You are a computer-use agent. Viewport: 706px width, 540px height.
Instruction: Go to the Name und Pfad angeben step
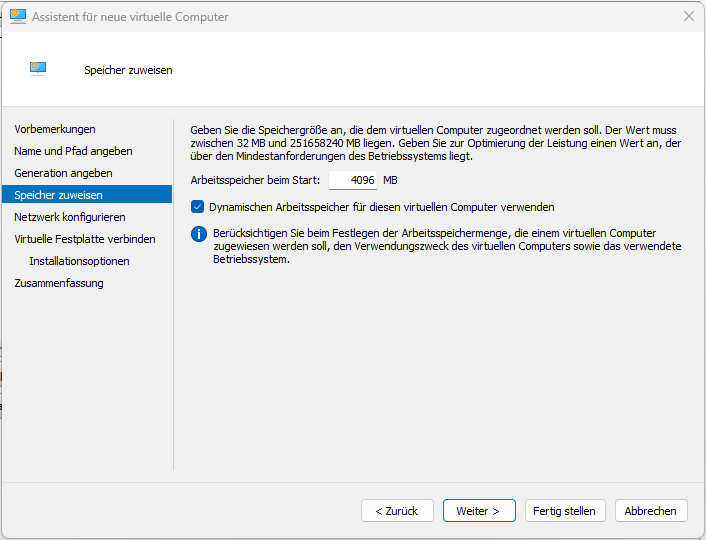coord(73,151)
